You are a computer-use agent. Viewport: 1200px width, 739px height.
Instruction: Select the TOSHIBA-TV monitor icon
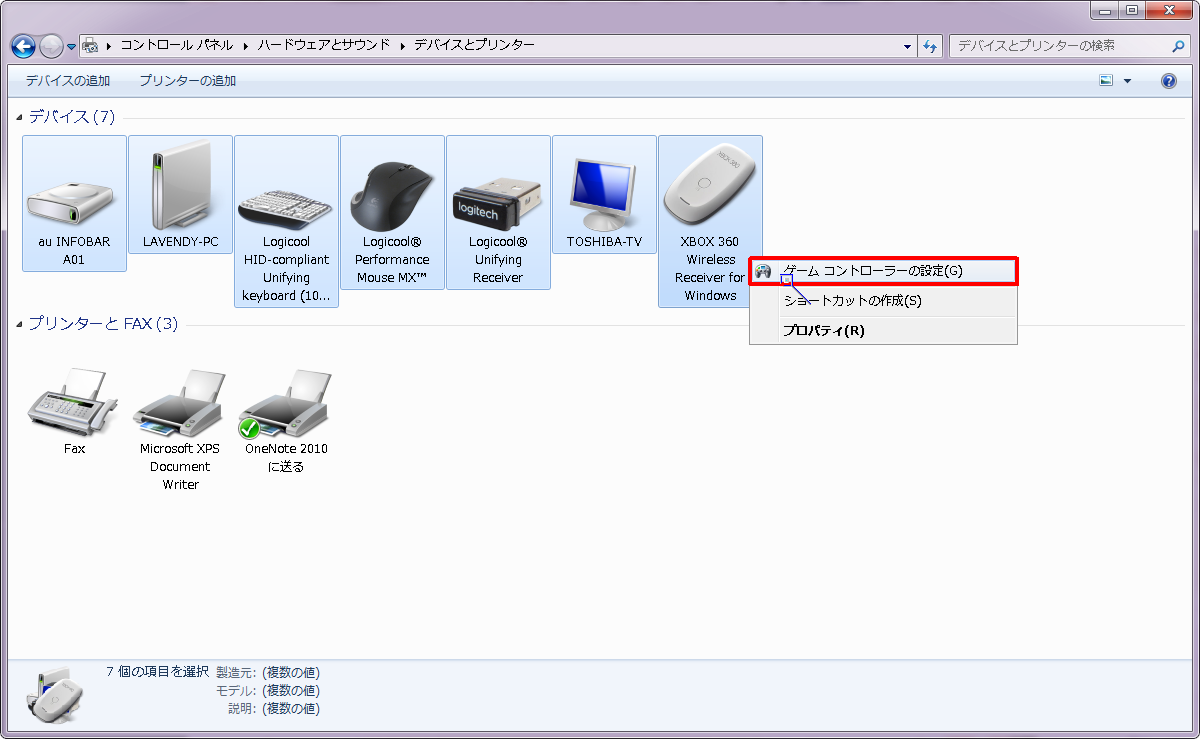click(604, 194)
